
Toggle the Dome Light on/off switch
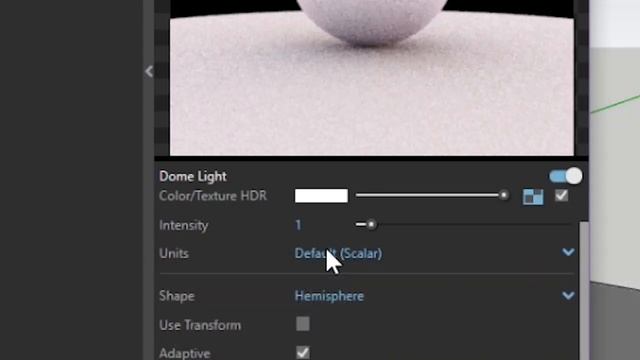coord(566,176)
